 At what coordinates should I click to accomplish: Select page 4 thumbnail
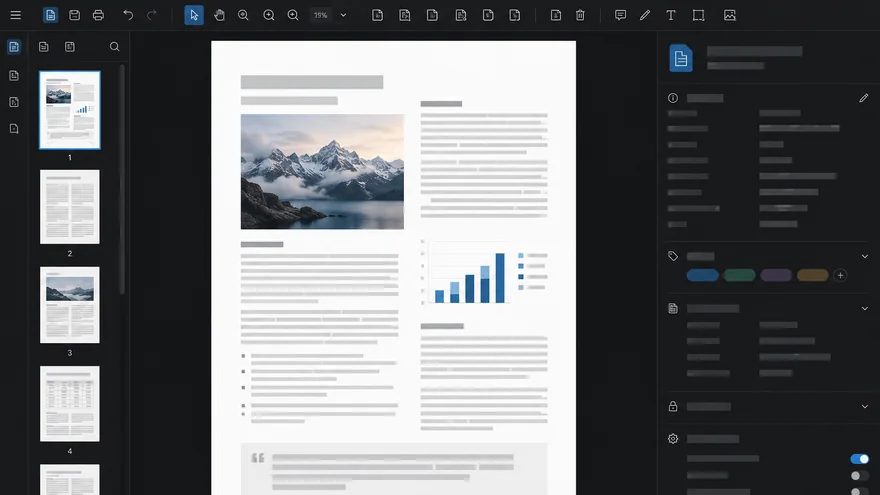point(70,404)
